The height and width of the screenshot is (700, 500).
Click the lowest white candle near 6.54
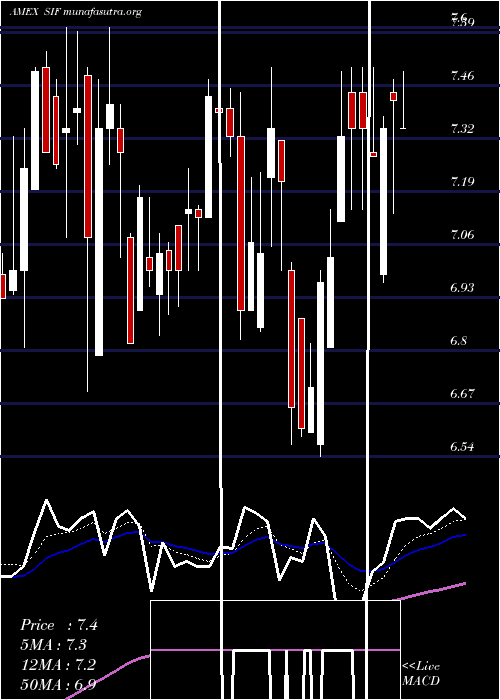[321, 363]
